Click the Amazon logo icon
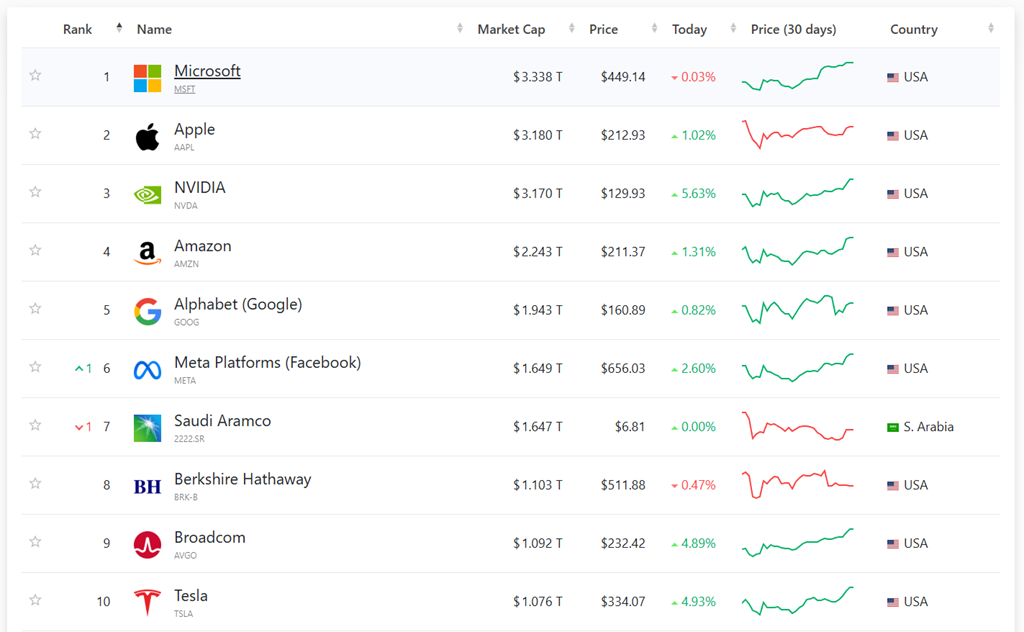 coord(148,253)
